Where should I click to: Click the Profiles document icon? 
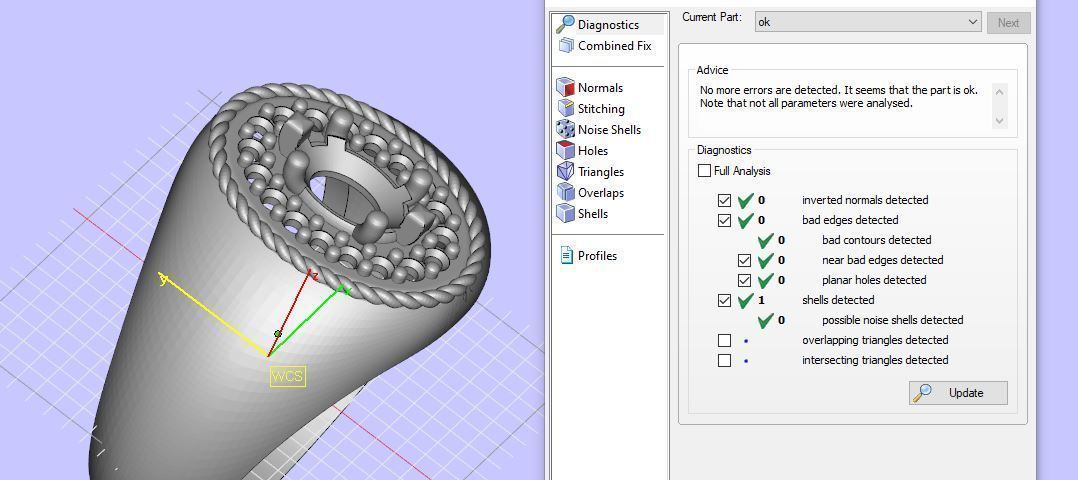pos(566,255)
